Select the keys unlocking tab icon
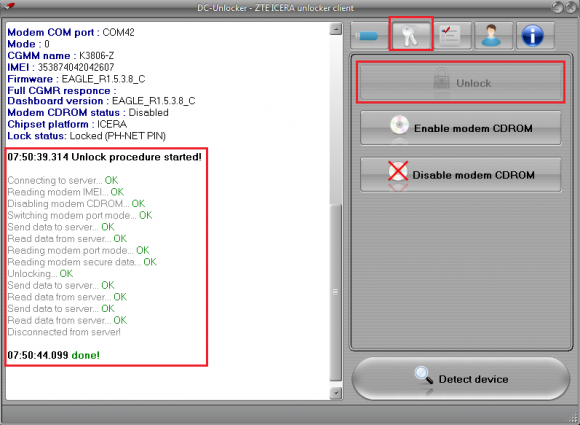 (411, 35)
